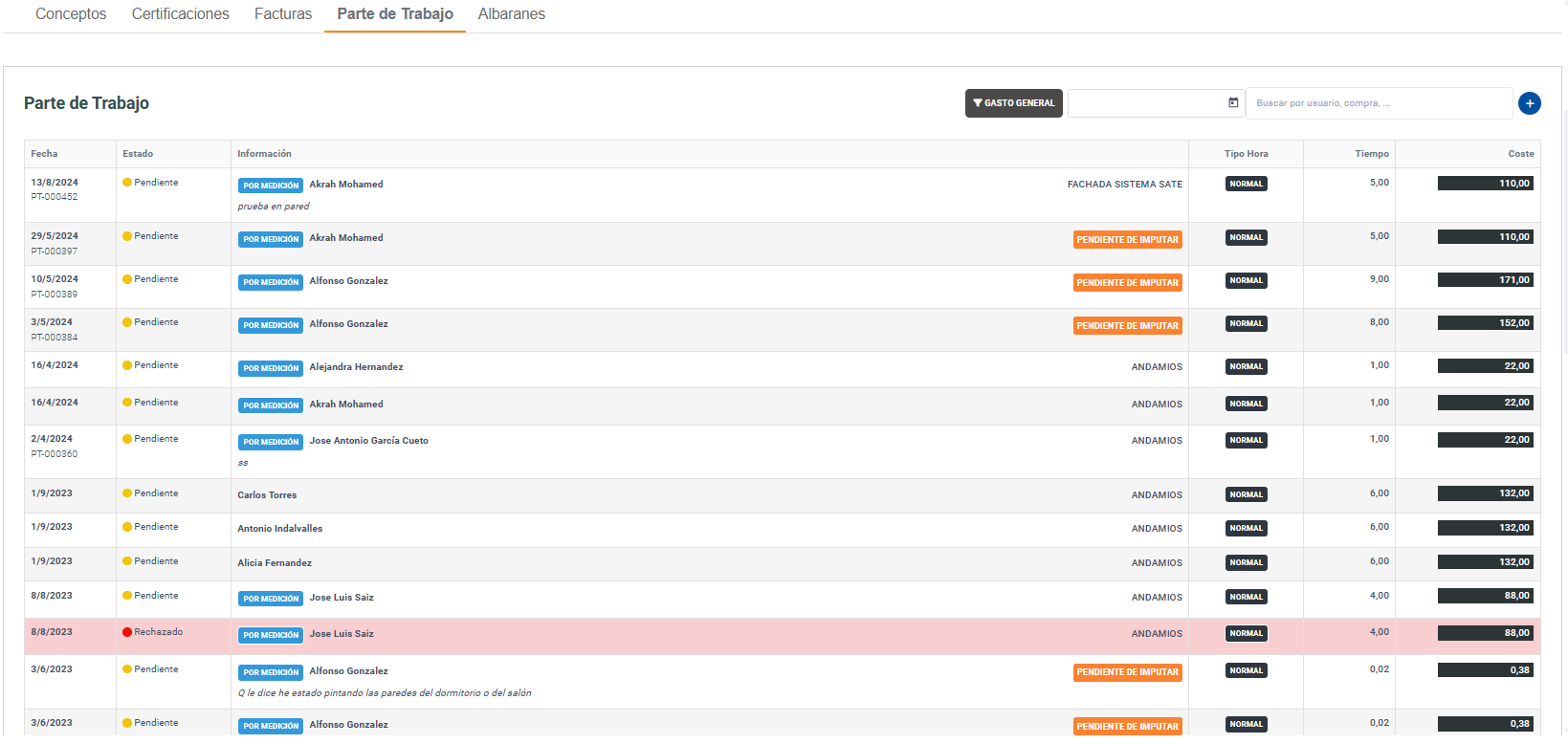Switch to the Certificaciones tab
The width and height of the screenshot is (1568, 744).
tap(180, 14)
